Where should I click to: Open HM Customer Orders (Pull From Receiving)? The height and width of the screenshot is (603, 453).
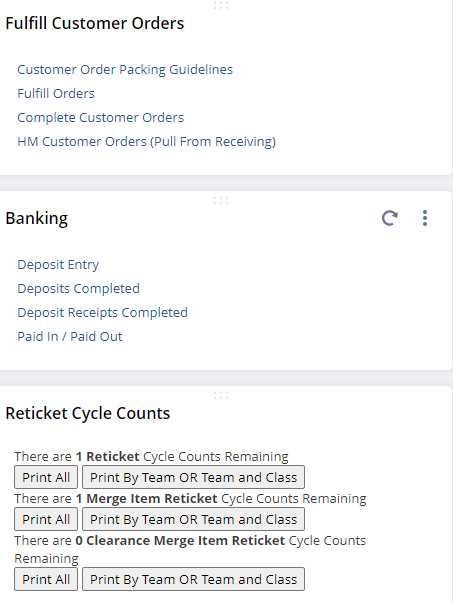pyautogui.click(x=147, y=142)
